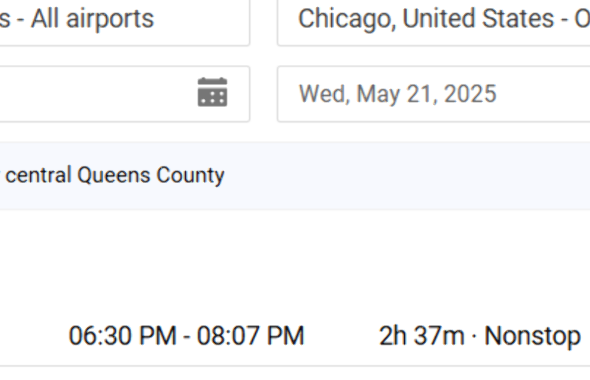Image resolution: width=590 pixels, height=380 pixels.
Task: Select the 06:30 PM departure time
Action: (x=122, y=336)
